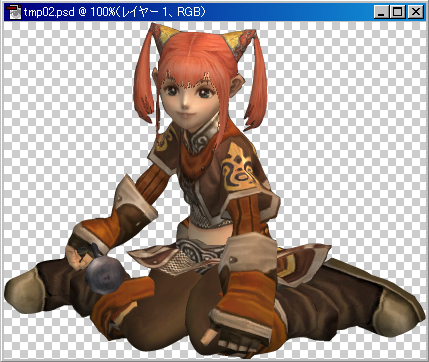Maximize the tmp02.psd document window

click(397, 12)
